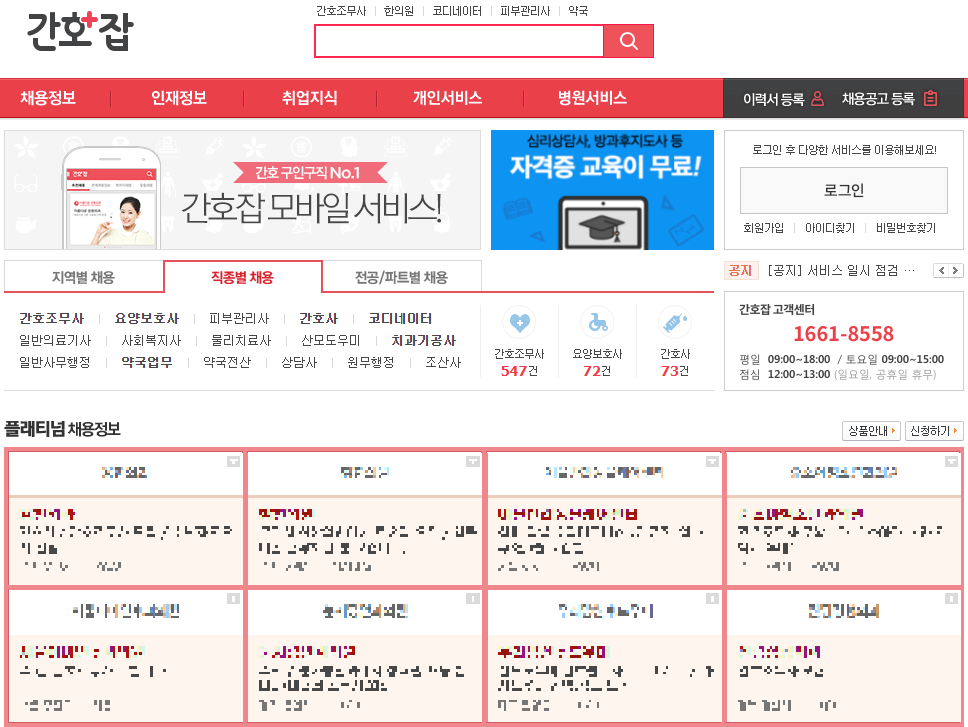Show next notice with right arrow
The height and width of the screenshot is (727, 968).
tap(956, 270)
